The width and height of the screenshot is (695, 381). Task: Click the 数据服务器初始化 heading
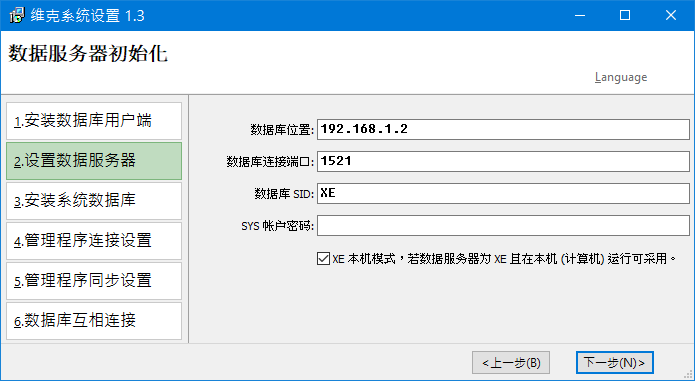pyautogui.click(x=88, y=54)
